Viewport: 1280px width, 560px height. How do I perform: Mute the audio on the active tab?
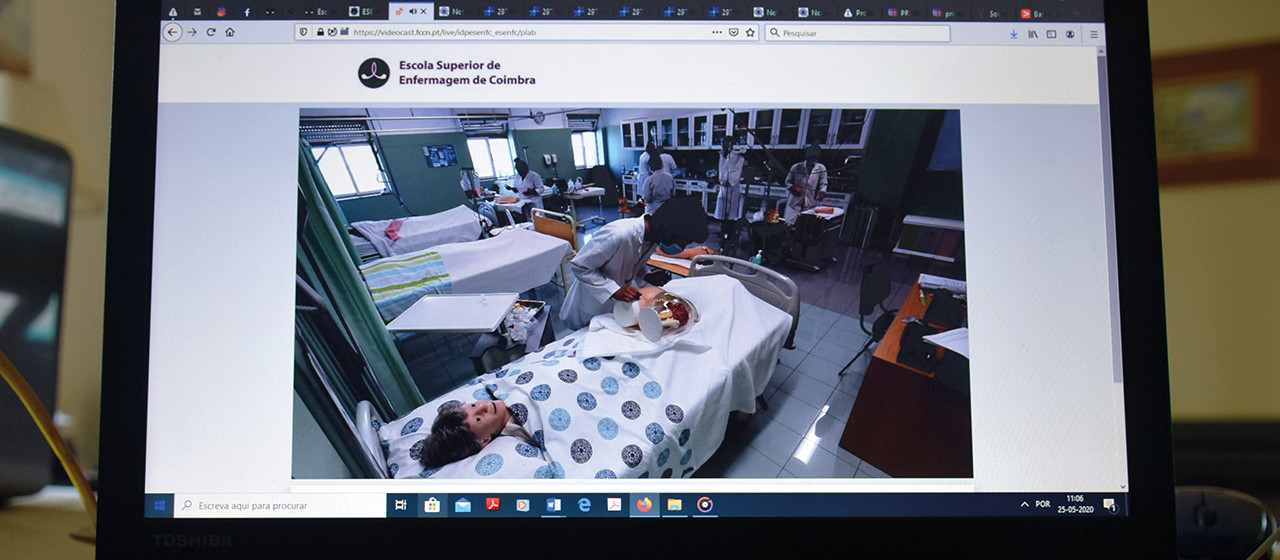[x=413, y=12]
